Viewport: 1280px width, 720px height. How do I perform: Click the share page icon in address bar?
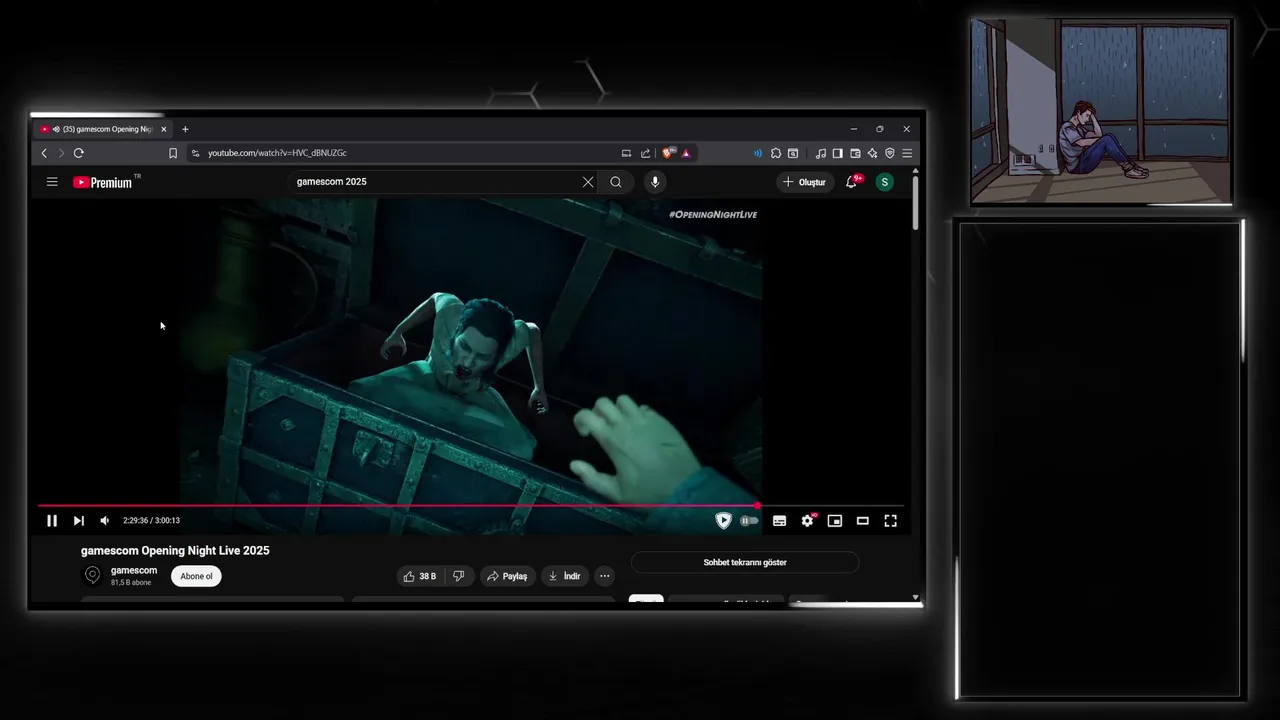point(646,153)
